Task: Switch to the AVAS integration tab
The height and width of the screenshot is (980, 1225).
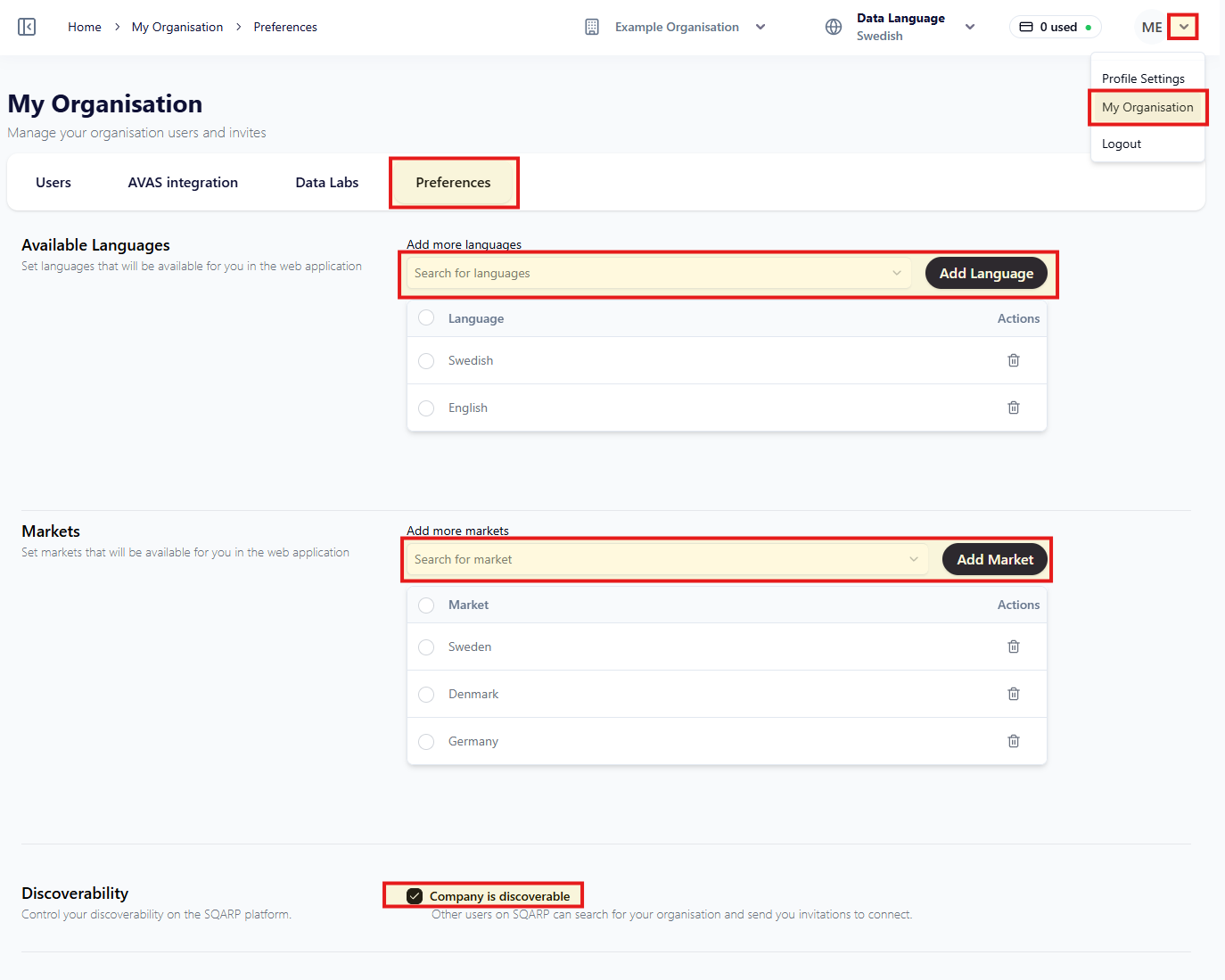Action: pos(183,183)
